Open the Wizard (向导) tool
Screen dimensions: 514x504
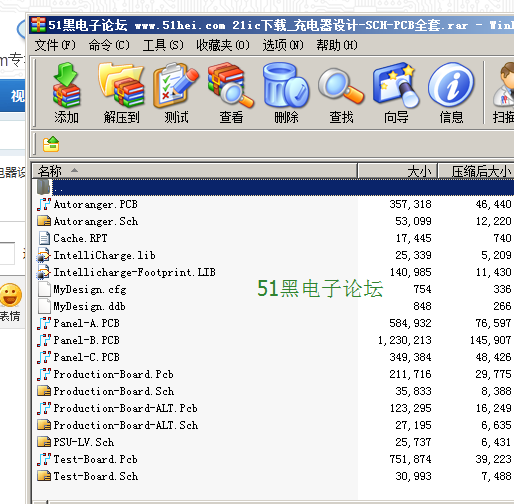tap(396, 85)
